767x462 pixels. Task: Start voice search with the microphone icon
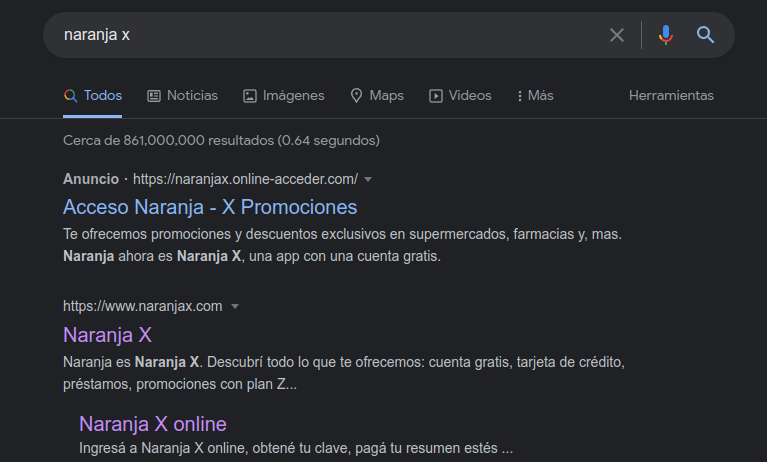tap(665, 35)
